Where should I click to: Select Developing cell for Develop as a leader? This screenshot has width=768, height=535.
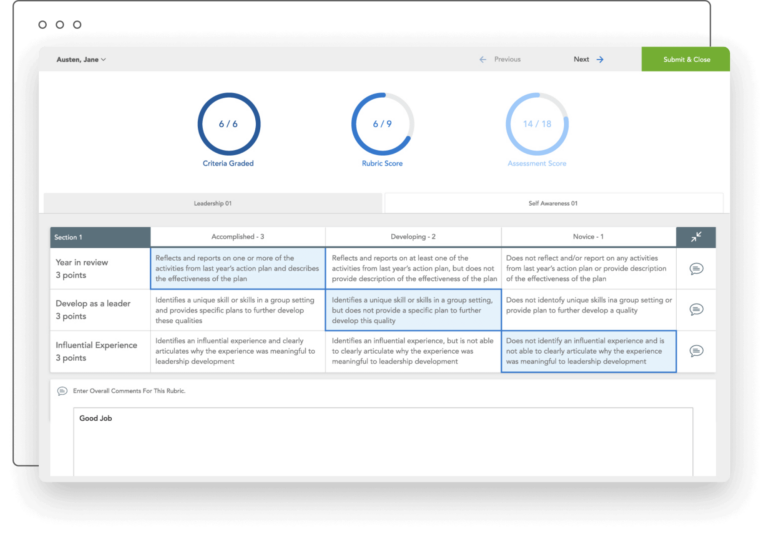413,310
